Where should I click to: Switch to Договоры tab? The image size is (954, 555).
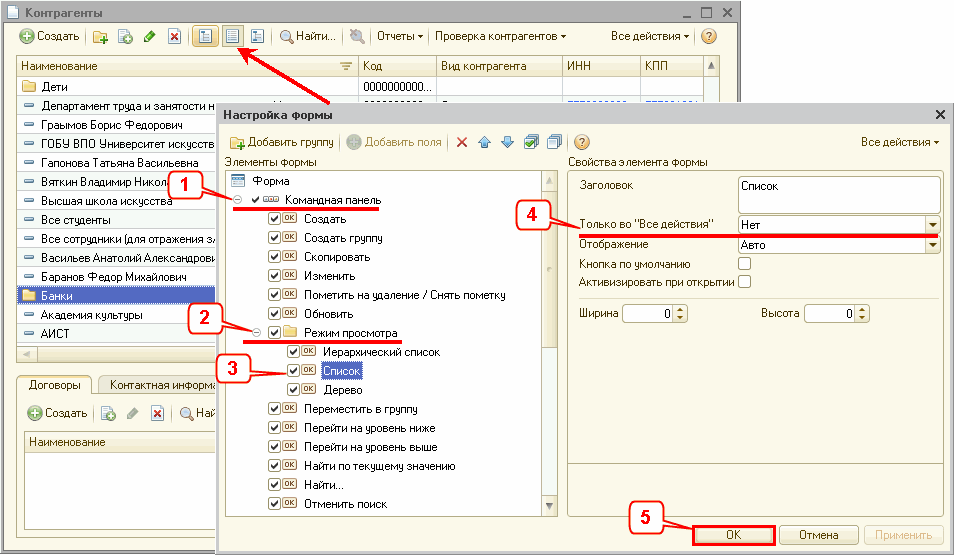pos(55,385)
